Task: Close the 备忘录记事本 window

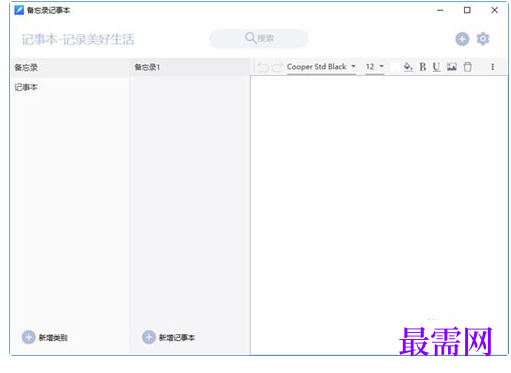Action: [x=494, y=10]
